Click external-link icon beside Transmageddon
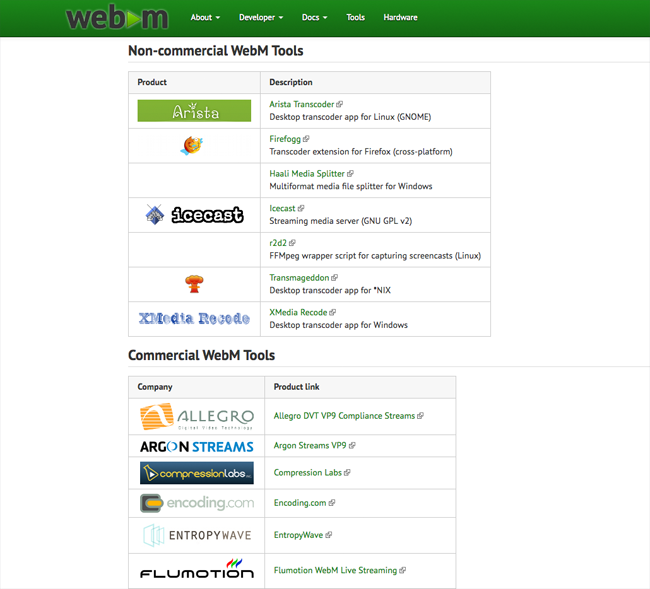The height and width of the screenshot is (589, 650). click(x=335, y=277)
